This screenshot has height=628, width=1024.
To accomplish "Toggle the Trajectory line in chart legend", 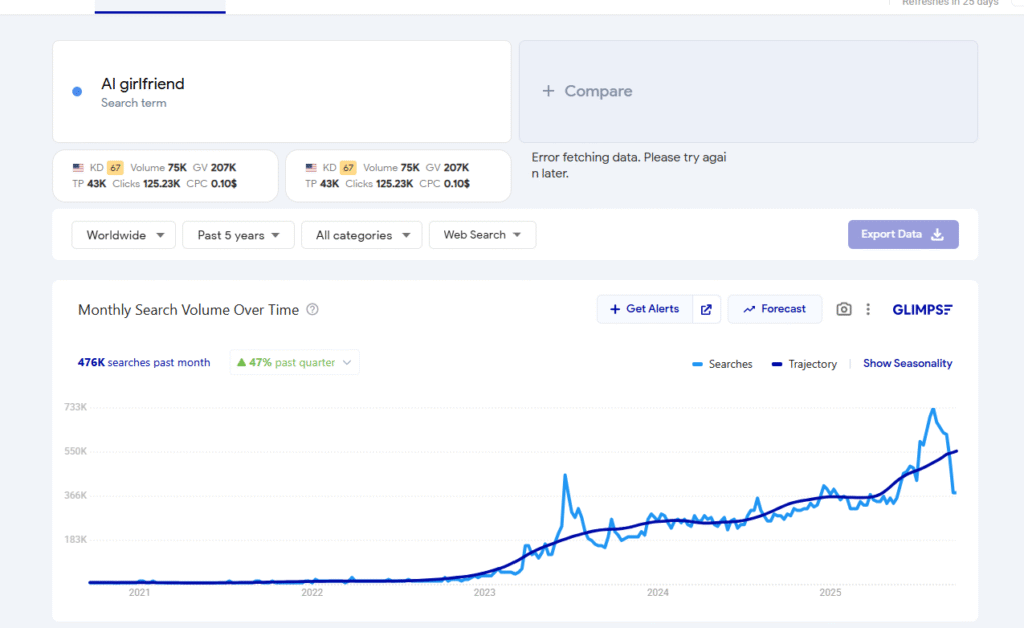I will click(x=804, y=364).
